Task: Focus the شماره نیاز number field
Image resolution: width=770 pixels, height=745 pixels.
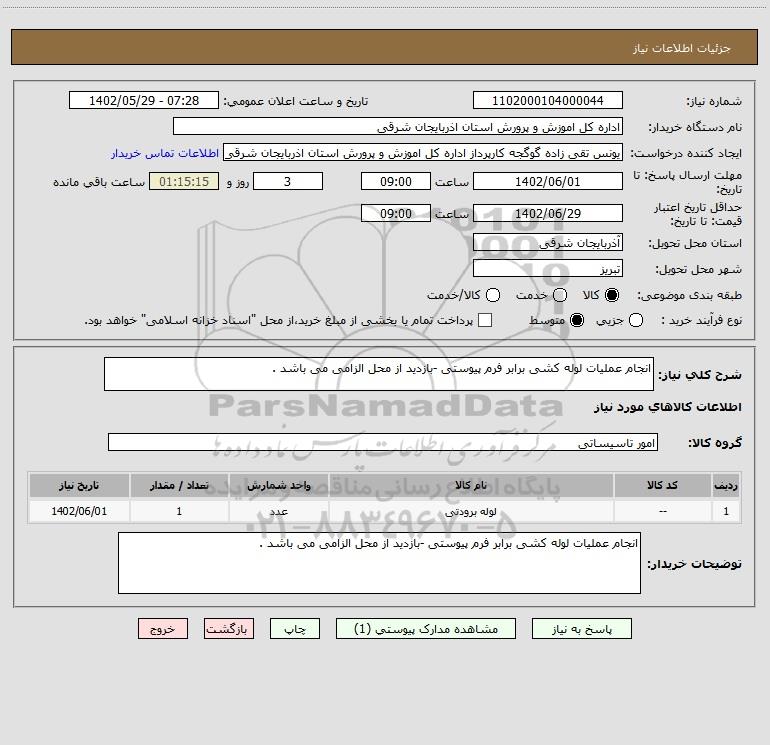Action: [548, 101]
